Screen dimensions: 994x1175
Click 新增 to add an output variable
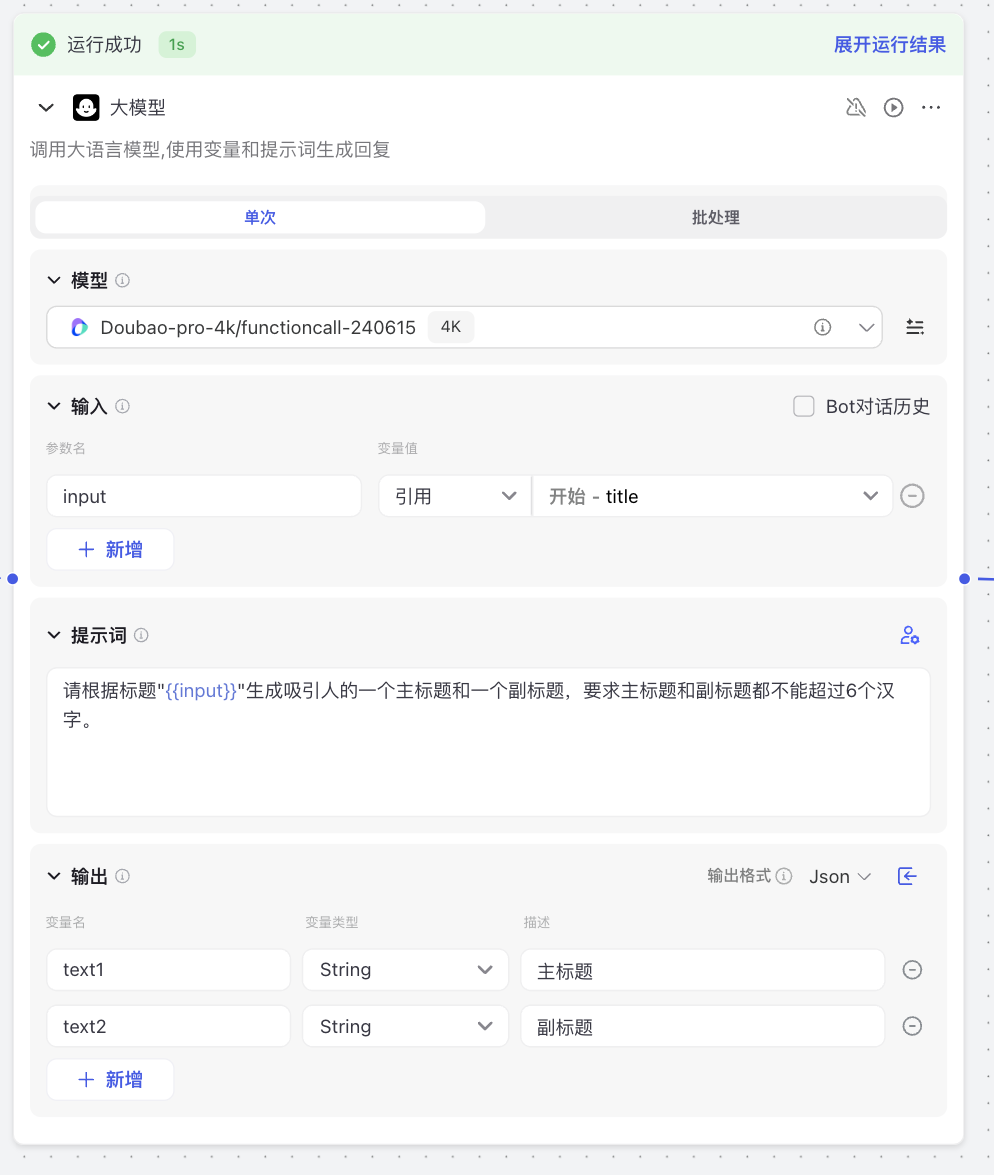pyautogui.click(x=110, y=1079)
